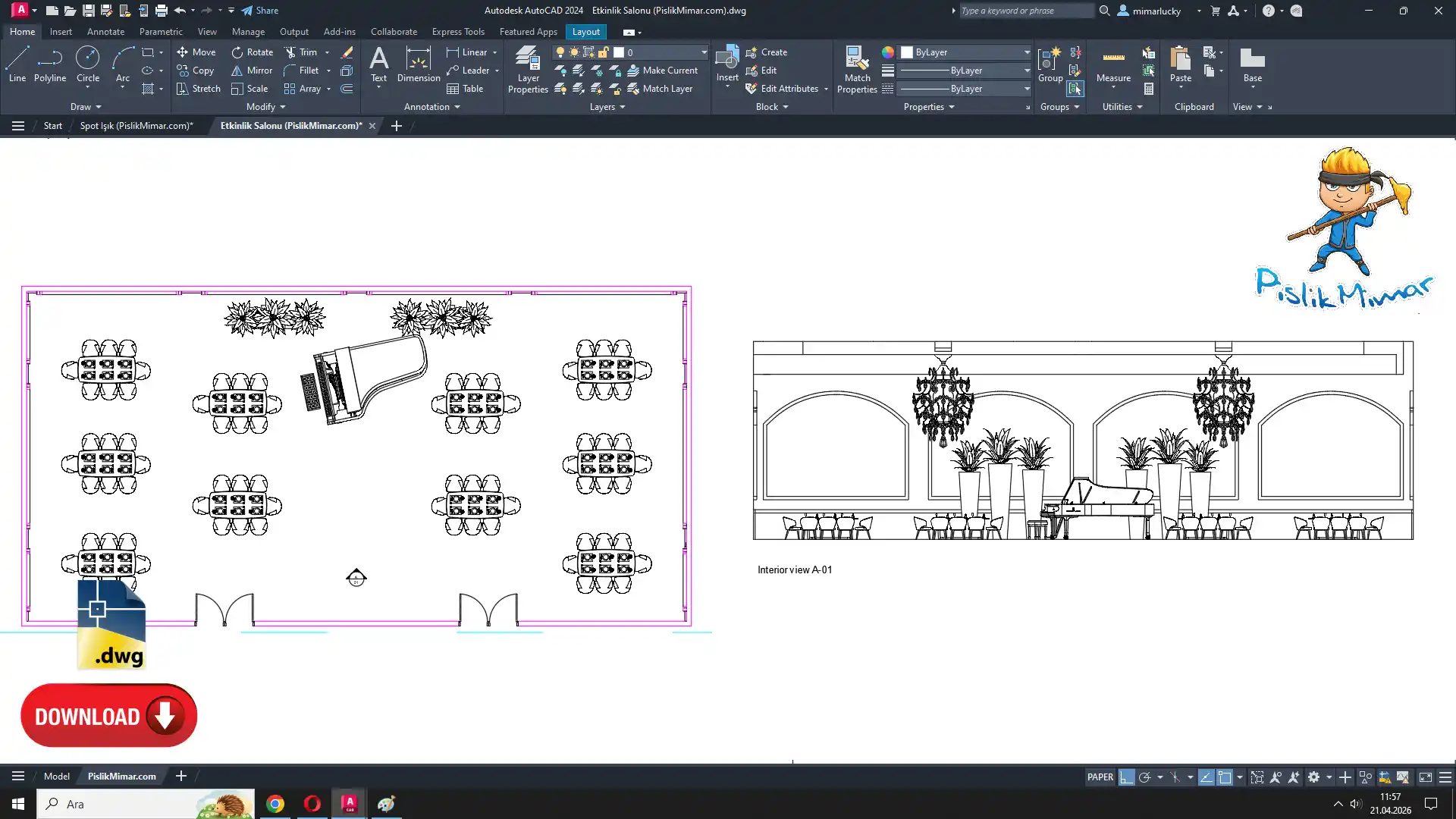The height and width of the screenshot is (819, 1456).
Task: Open the Annotate ribbon tab
Action: tap(105, 32)
